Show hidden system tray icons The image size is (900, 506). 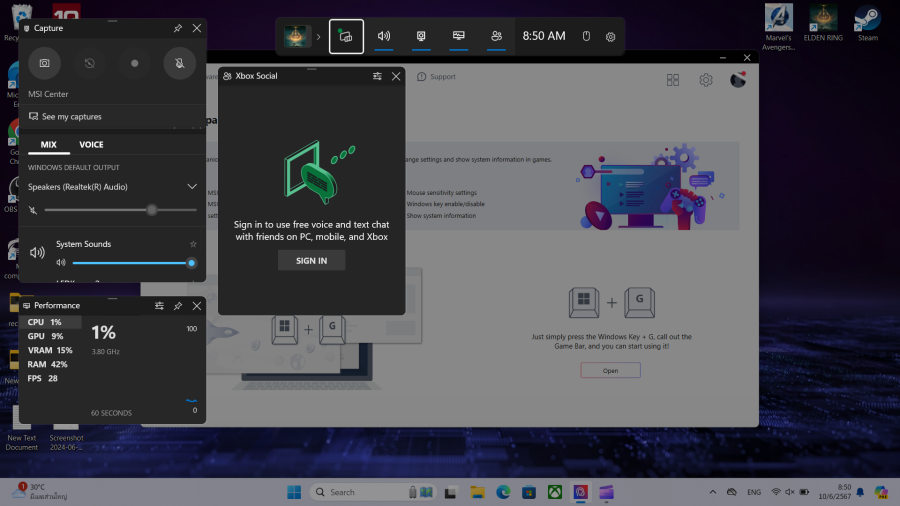coord(712,492)
